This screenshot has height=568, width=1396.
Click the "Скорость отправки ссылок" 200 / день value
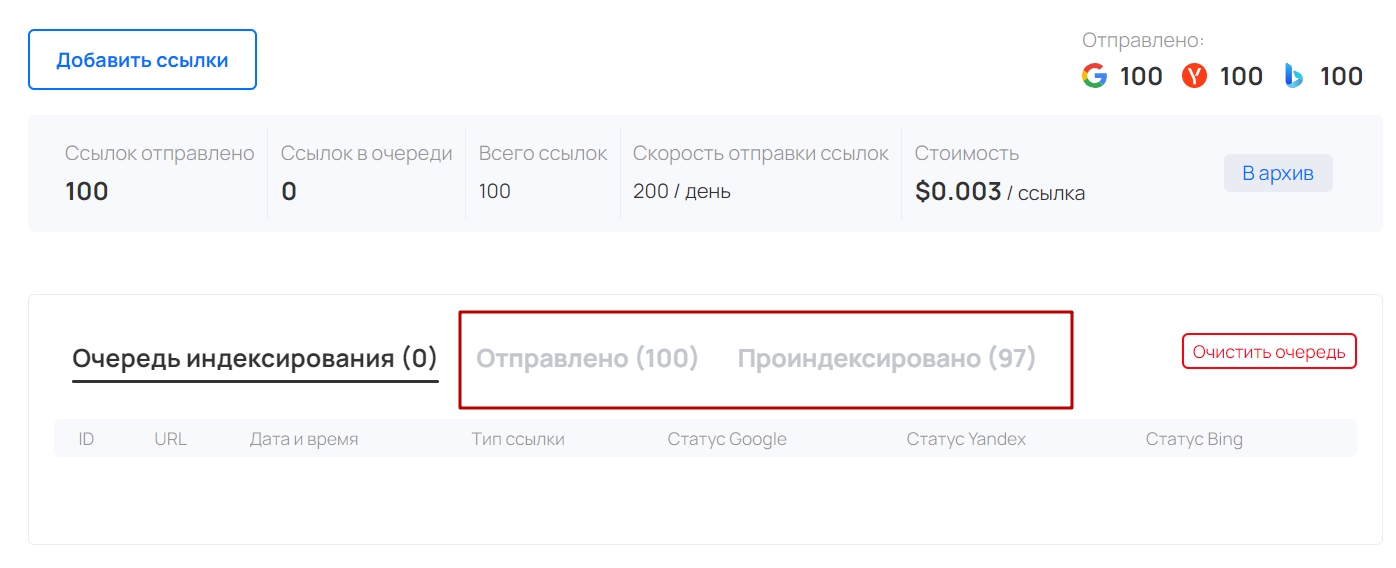click(682, 191)
